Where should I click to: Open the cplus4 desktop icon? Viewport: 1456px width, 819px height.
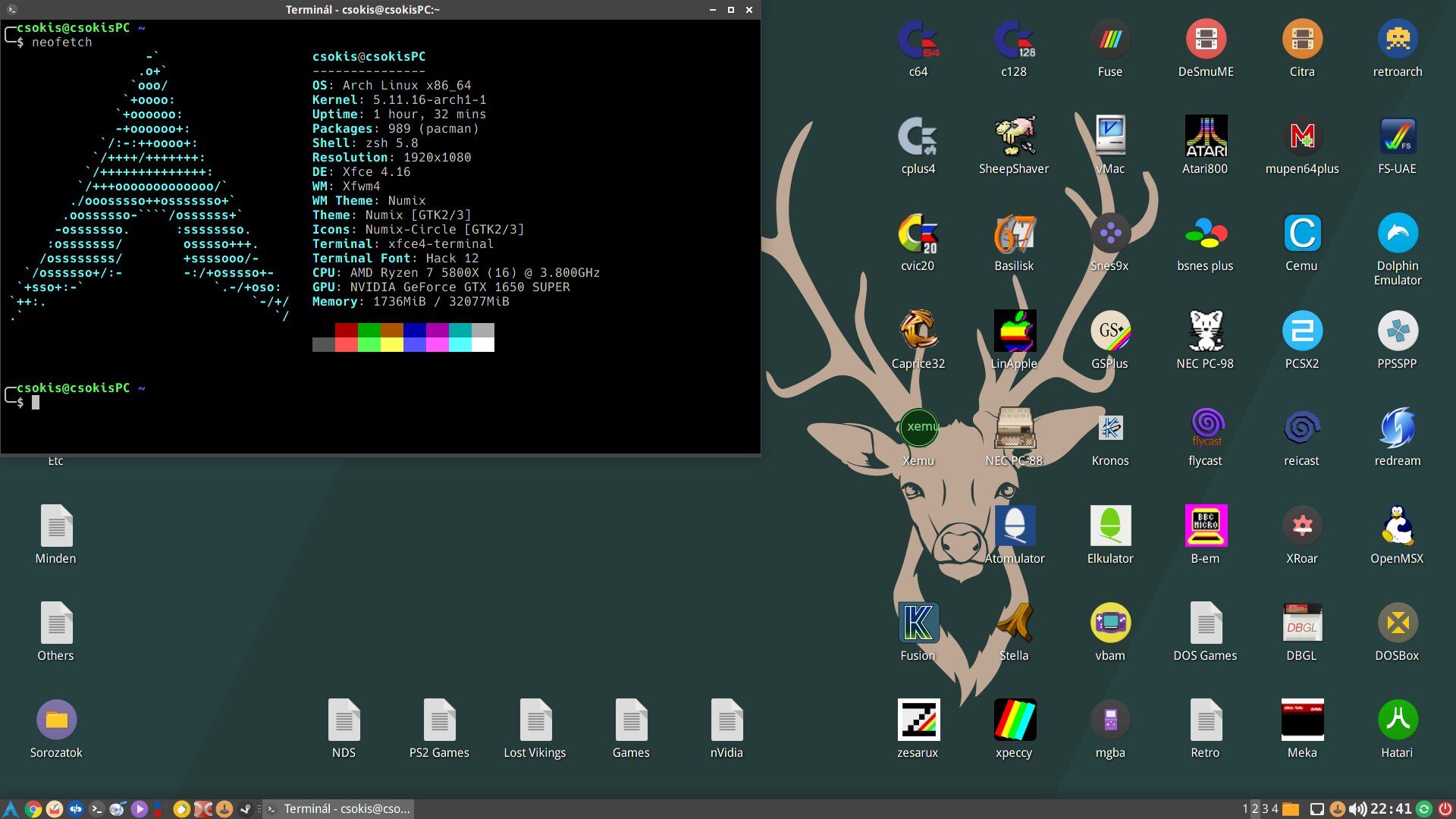918,136
